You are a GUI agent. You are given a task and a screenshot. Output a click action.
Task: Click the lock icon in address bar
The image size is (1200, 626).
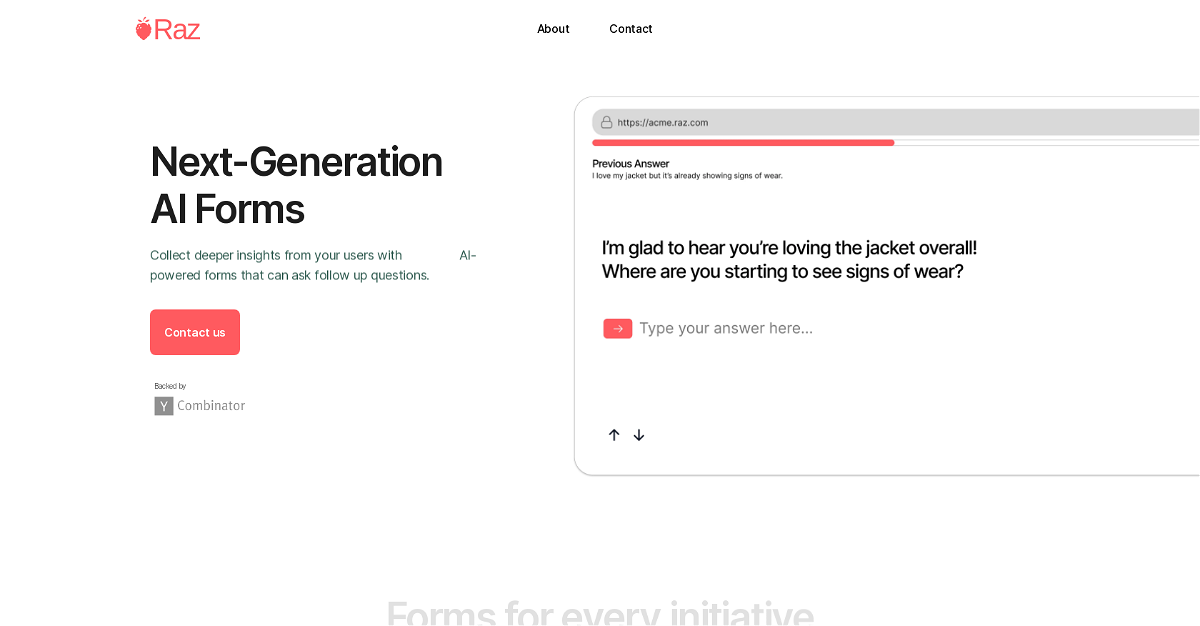(x=606, y=122)
